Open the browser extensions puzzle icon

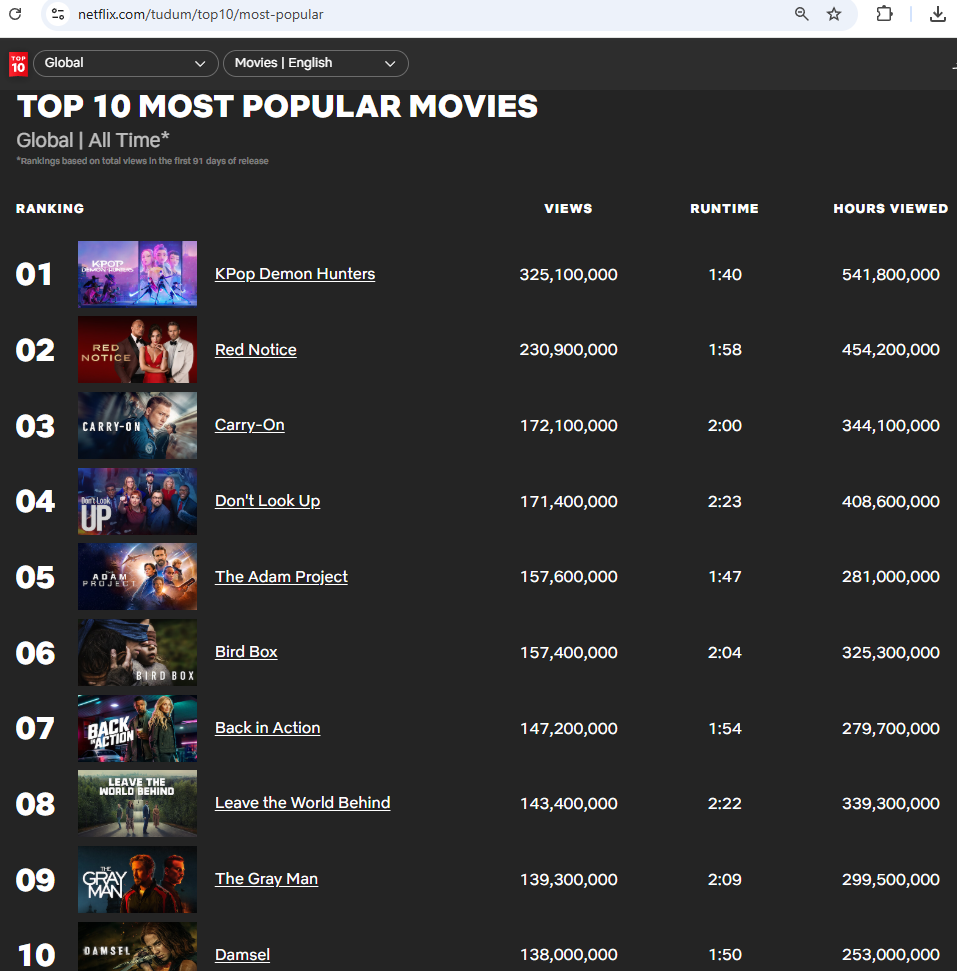pos(885,14)
